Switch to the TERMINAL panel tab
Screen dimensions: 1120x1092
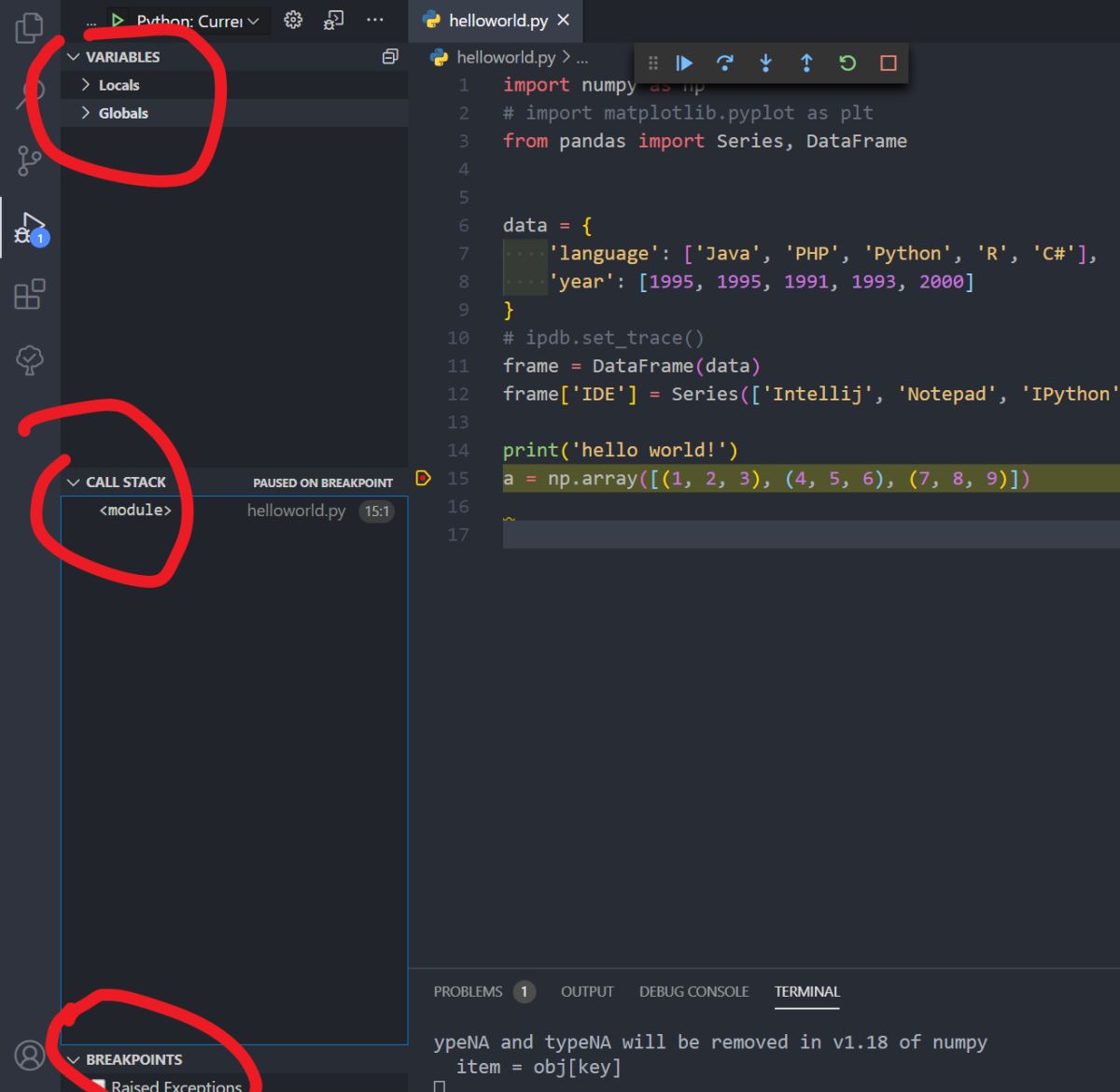coord(806,991)
